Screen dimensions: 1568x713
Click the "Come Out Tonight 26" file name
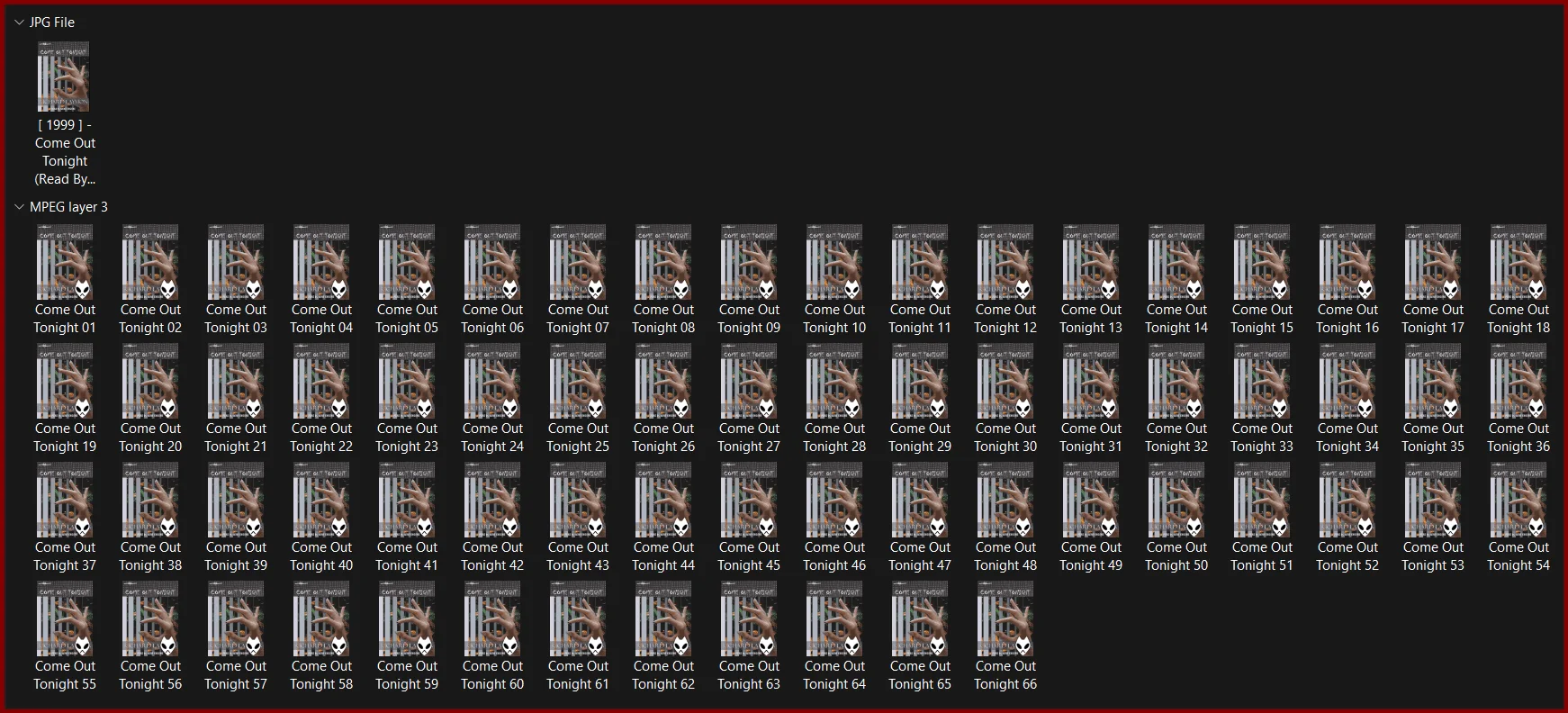(x=663, y=438)
